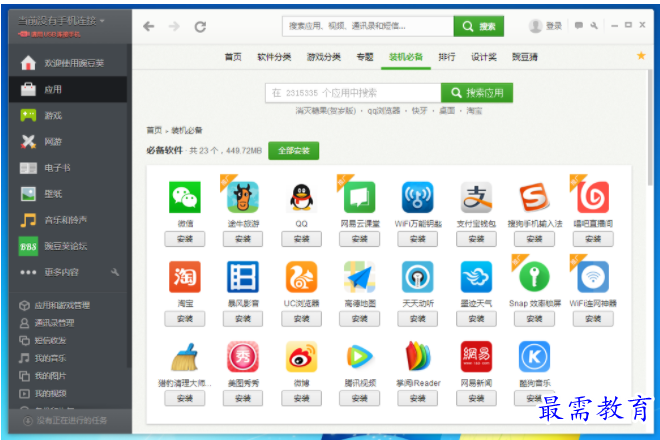Click the 天天动听 music icon

coord(418,277)
